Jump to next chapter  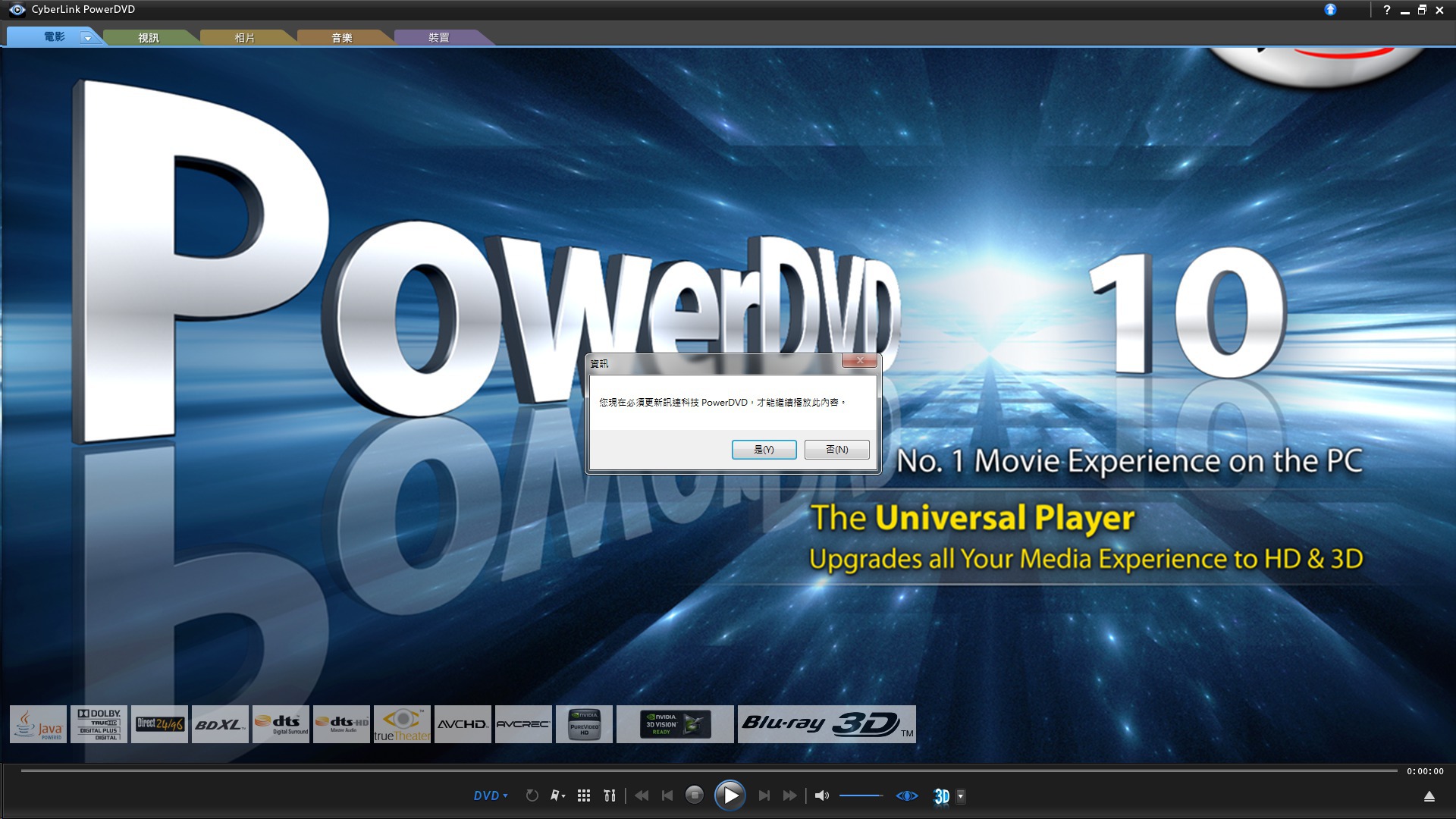(x=764, y=795)
